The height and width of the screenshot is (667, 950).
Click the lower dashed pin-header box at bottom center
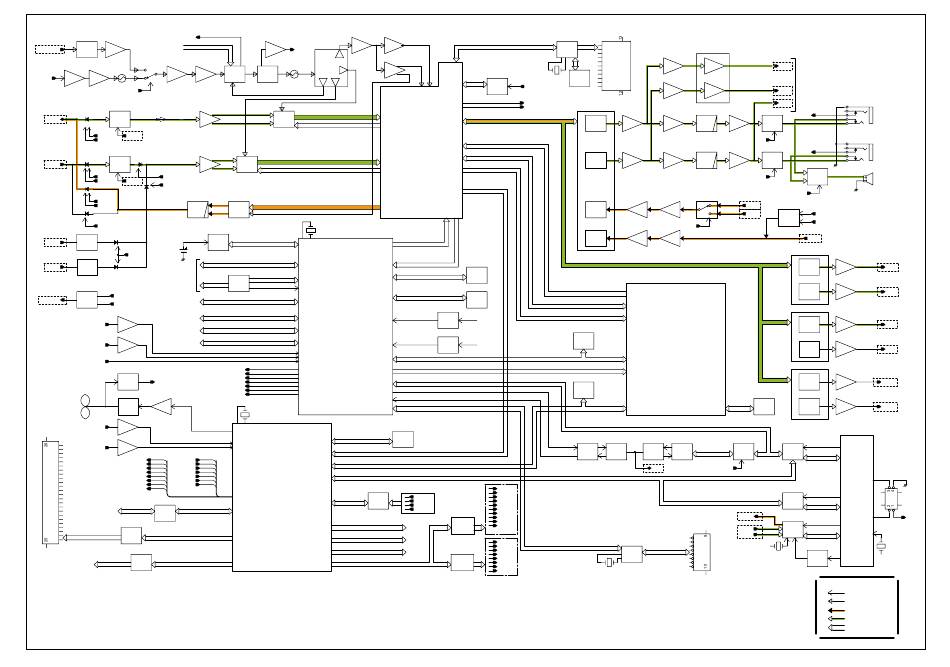tap(502, 557)
